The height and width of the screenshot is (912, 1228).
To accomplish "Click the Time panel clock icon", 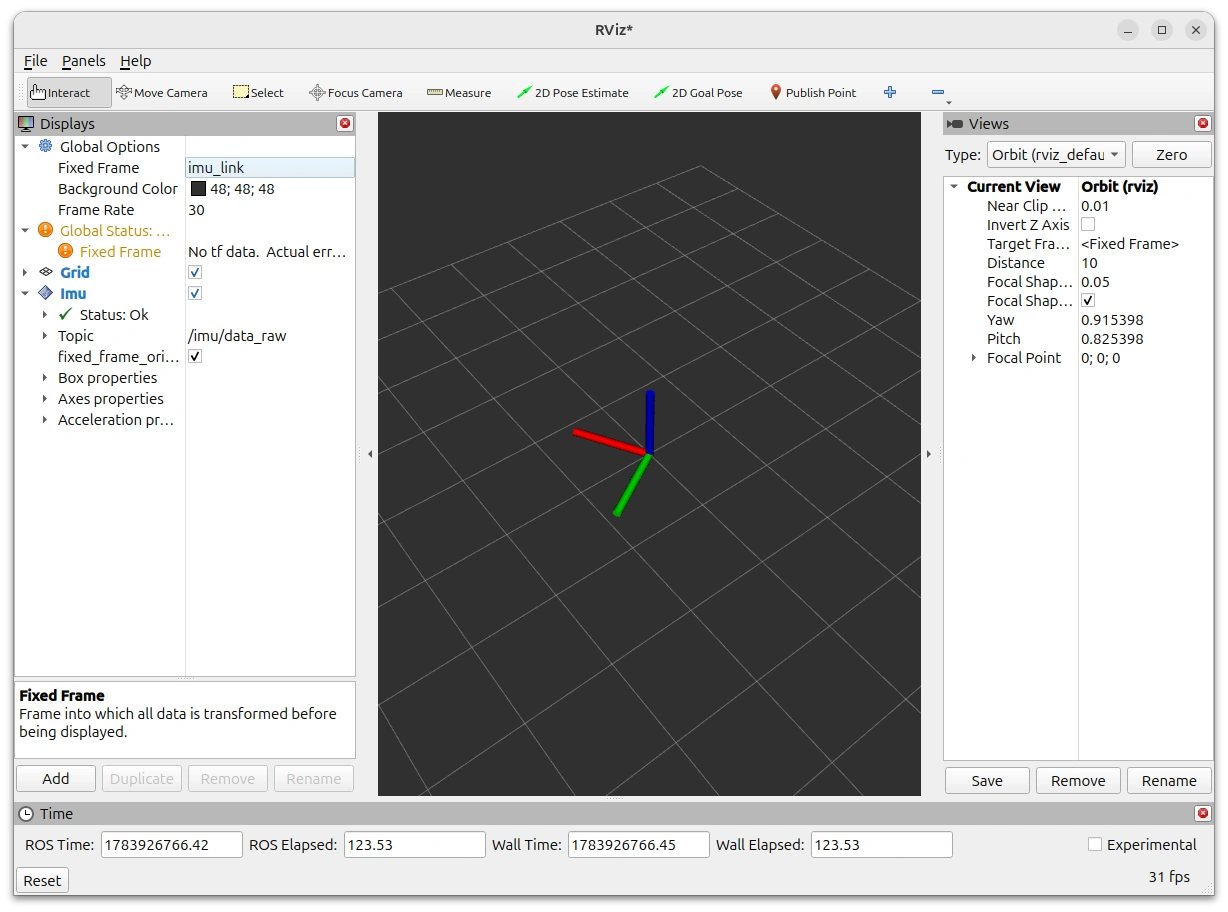I will pos(26,814).
